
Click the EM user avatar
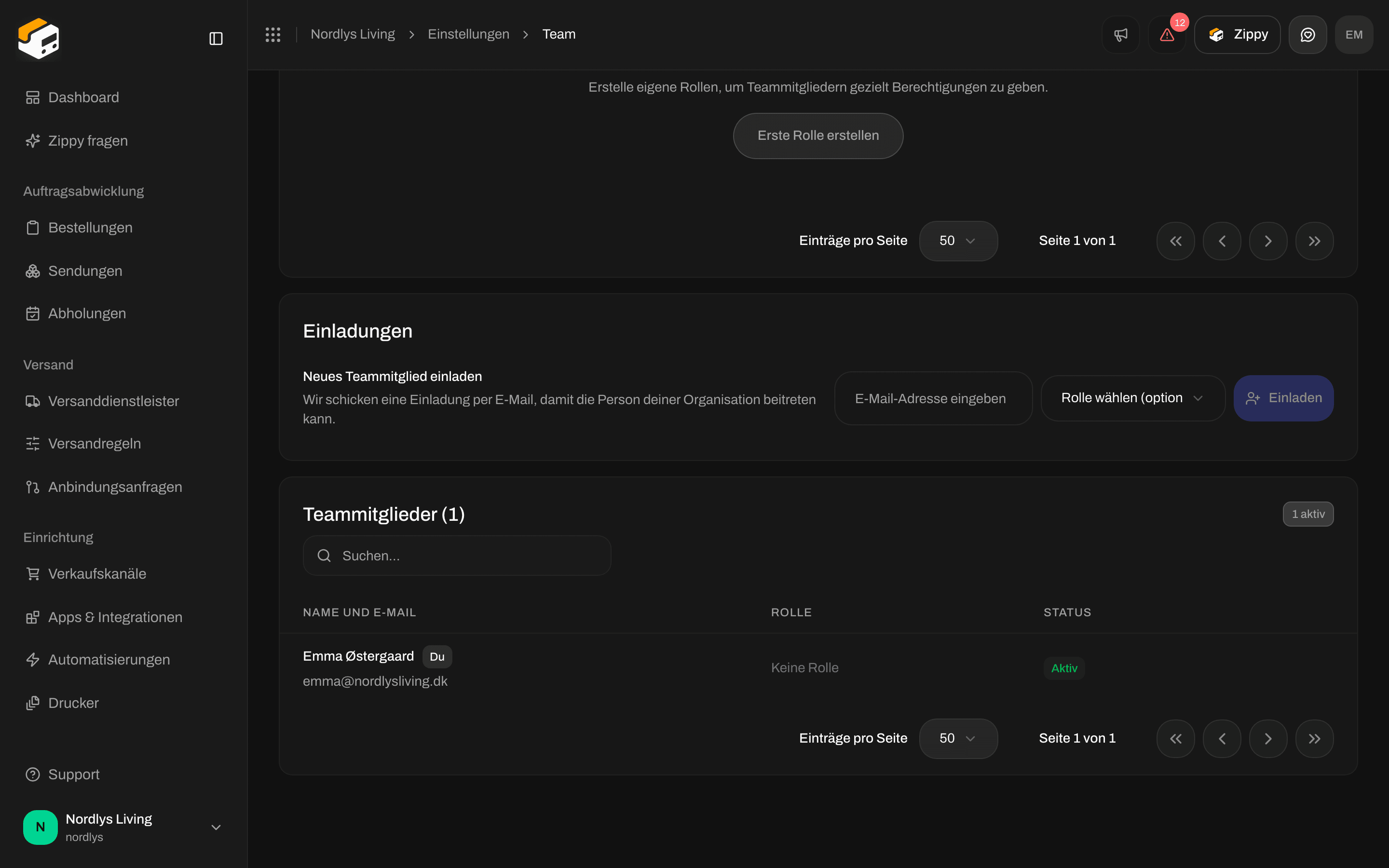click(x=1354, y=34)
